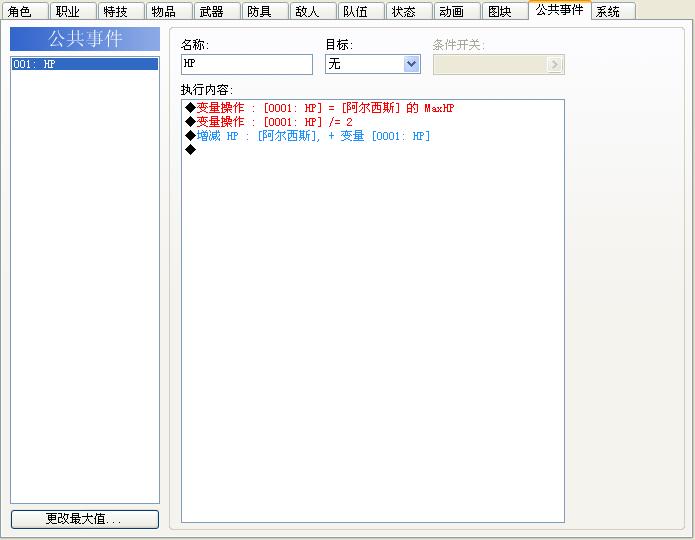Select the 增减 HP command line

click(372, 136)
